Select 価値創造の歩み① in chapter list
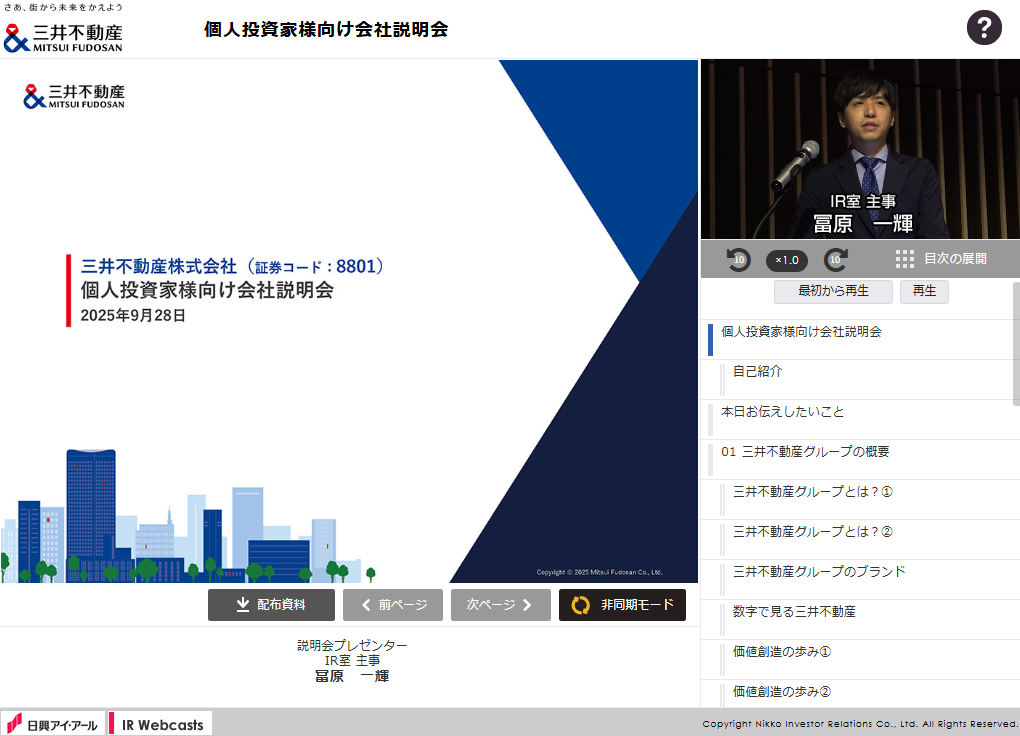This screenshot has width=1020, height=736. click(782, 652)
